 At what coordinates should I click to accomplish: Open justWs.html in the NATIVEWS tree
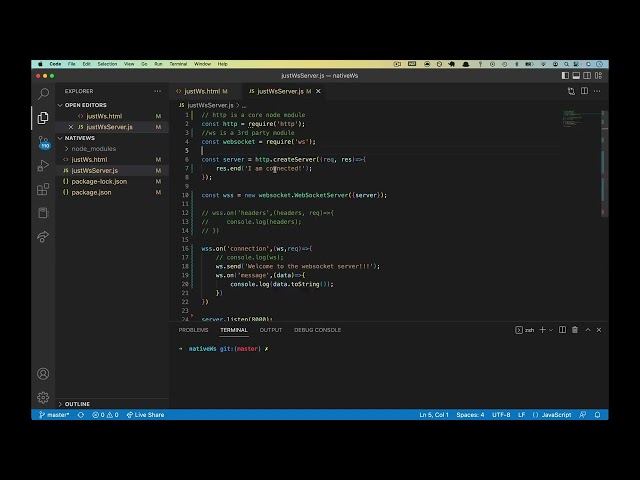point(112,160)
